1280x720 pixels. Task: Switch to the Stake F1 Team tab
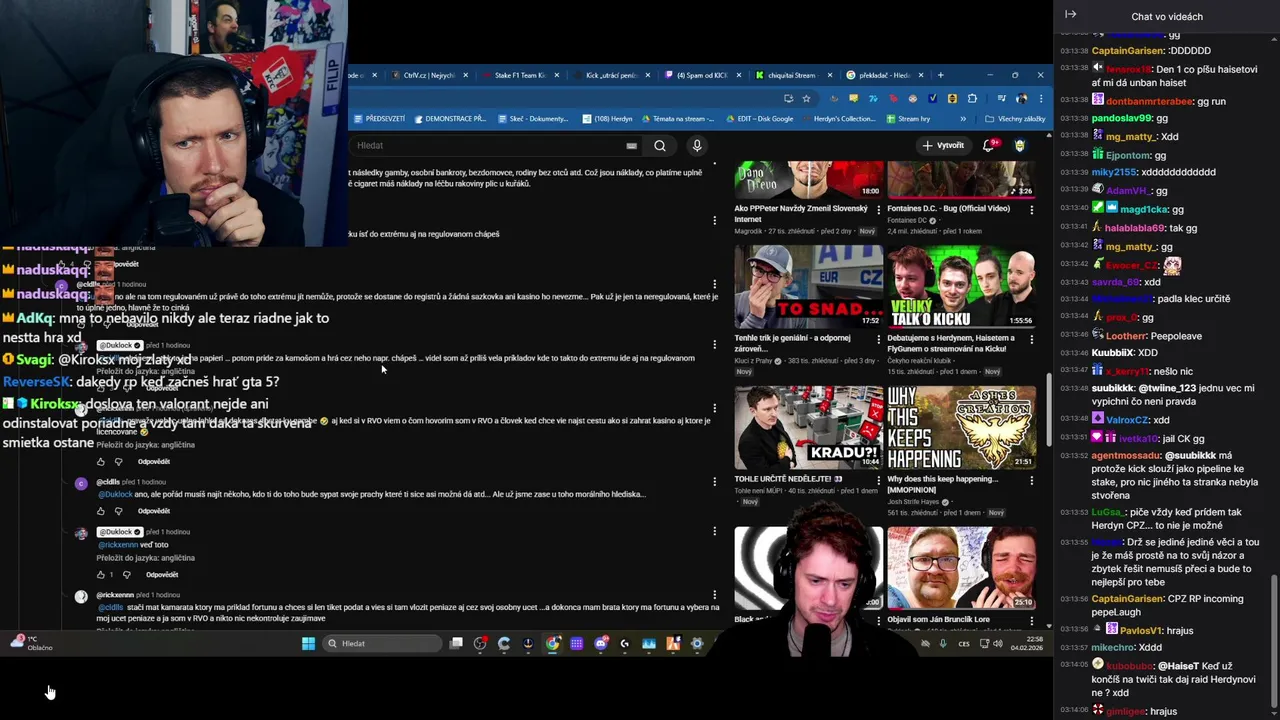[520, 75]
